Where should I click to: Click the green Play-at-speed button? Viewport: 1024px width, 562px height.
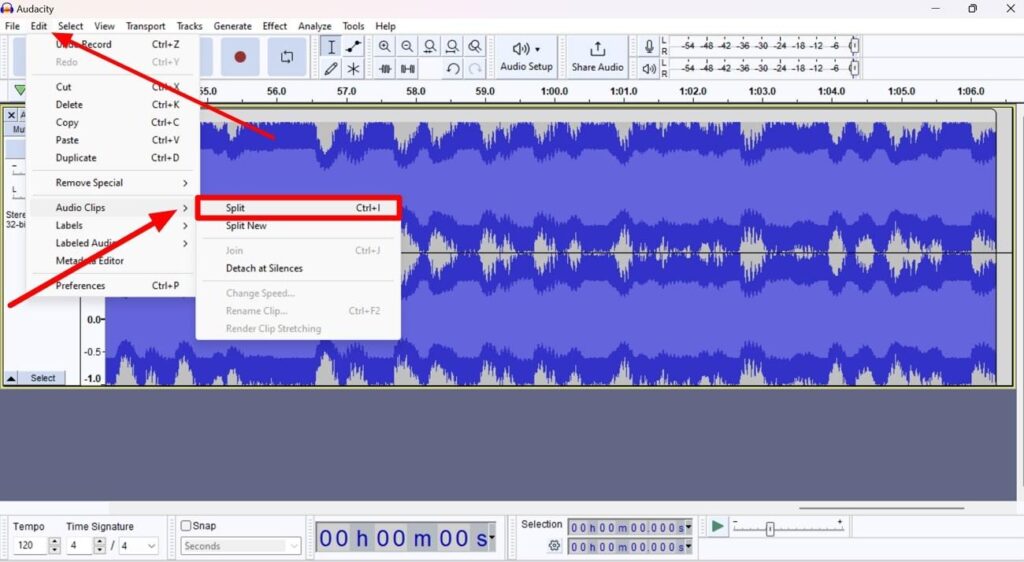tap(717, 526)
